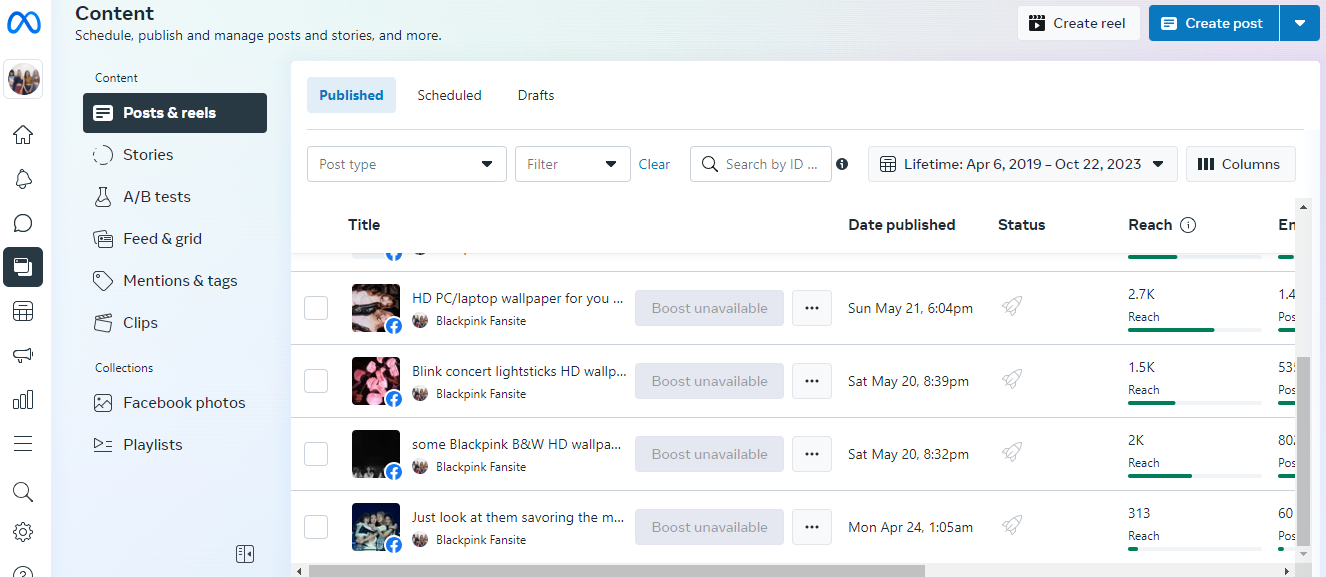Screen dimensions: 1326x577
Task: Open Notifications bell icon
Action: (x=23, y=179)
